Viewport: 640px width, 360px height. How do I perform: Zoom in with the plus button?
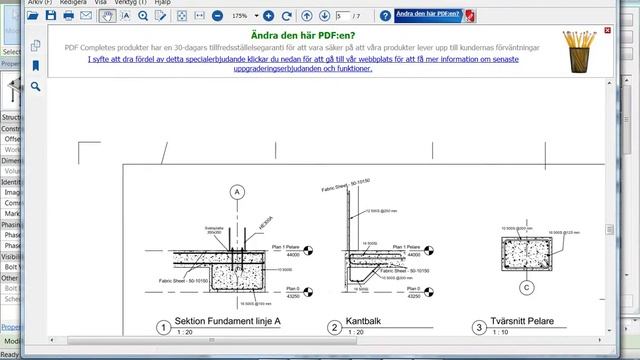point(268,16)
